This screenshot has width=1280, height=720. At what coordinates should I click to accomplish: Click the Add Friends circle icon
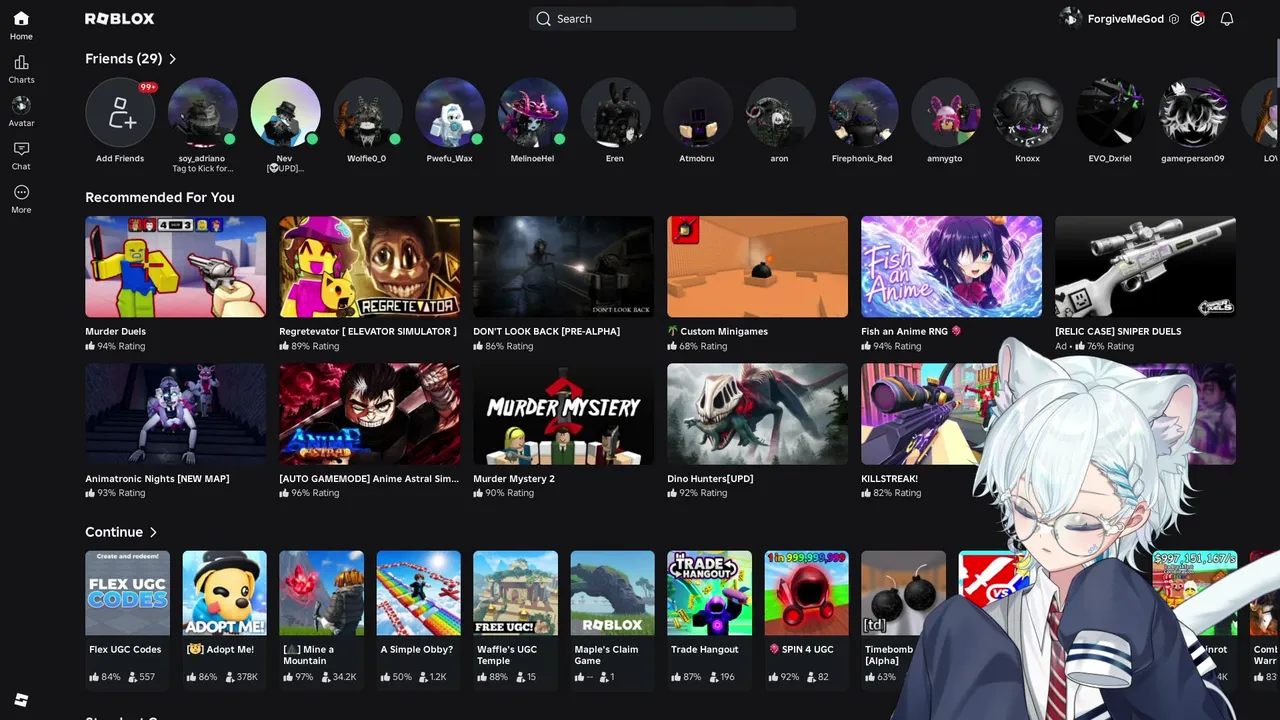click(120, 113)
